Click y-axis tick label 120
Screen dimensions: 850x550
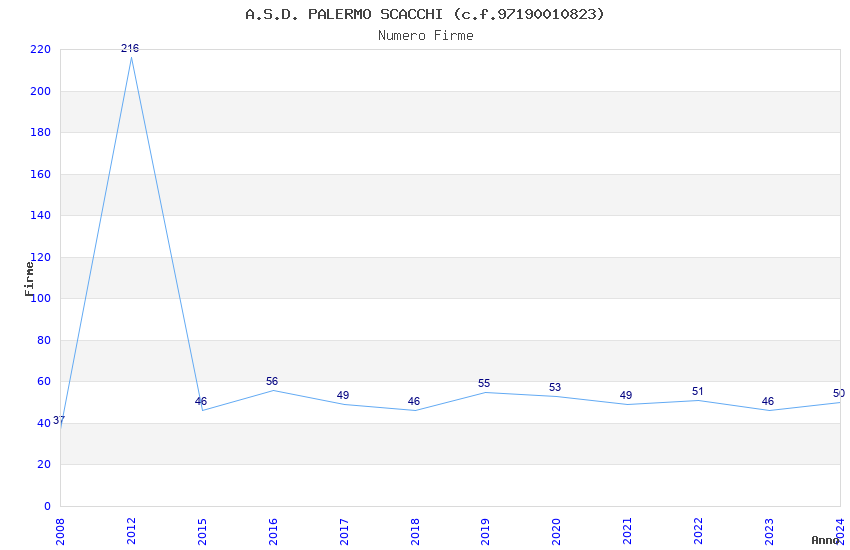[41, 257]
